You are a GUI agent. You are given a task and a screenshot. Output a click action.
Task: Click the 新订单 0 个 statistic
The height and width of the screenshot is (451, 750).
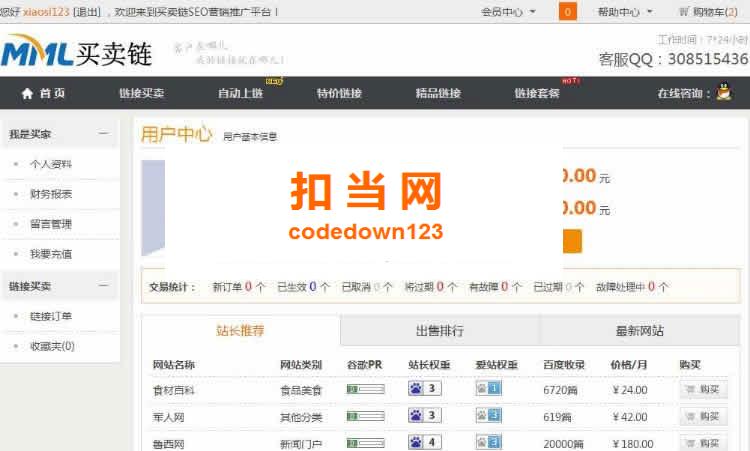coord(239,286)
